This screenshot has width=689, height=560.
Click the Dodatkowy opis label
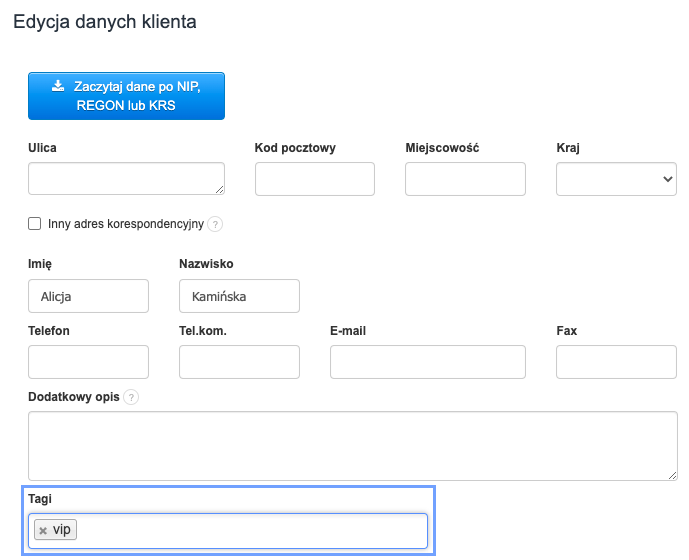[x=74, y=397]
